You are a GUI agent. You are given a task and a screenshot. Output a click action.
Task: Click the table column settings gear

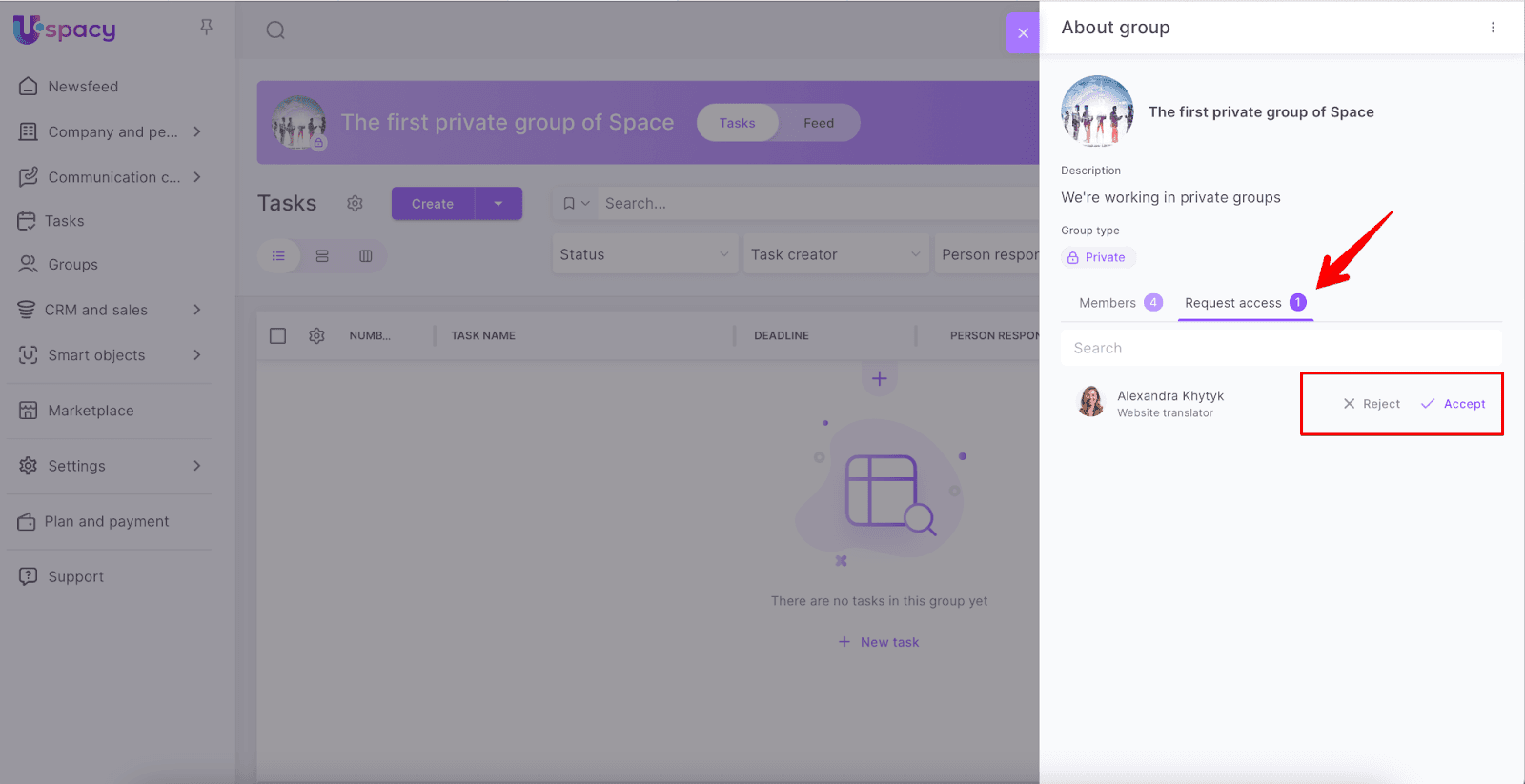316,335
